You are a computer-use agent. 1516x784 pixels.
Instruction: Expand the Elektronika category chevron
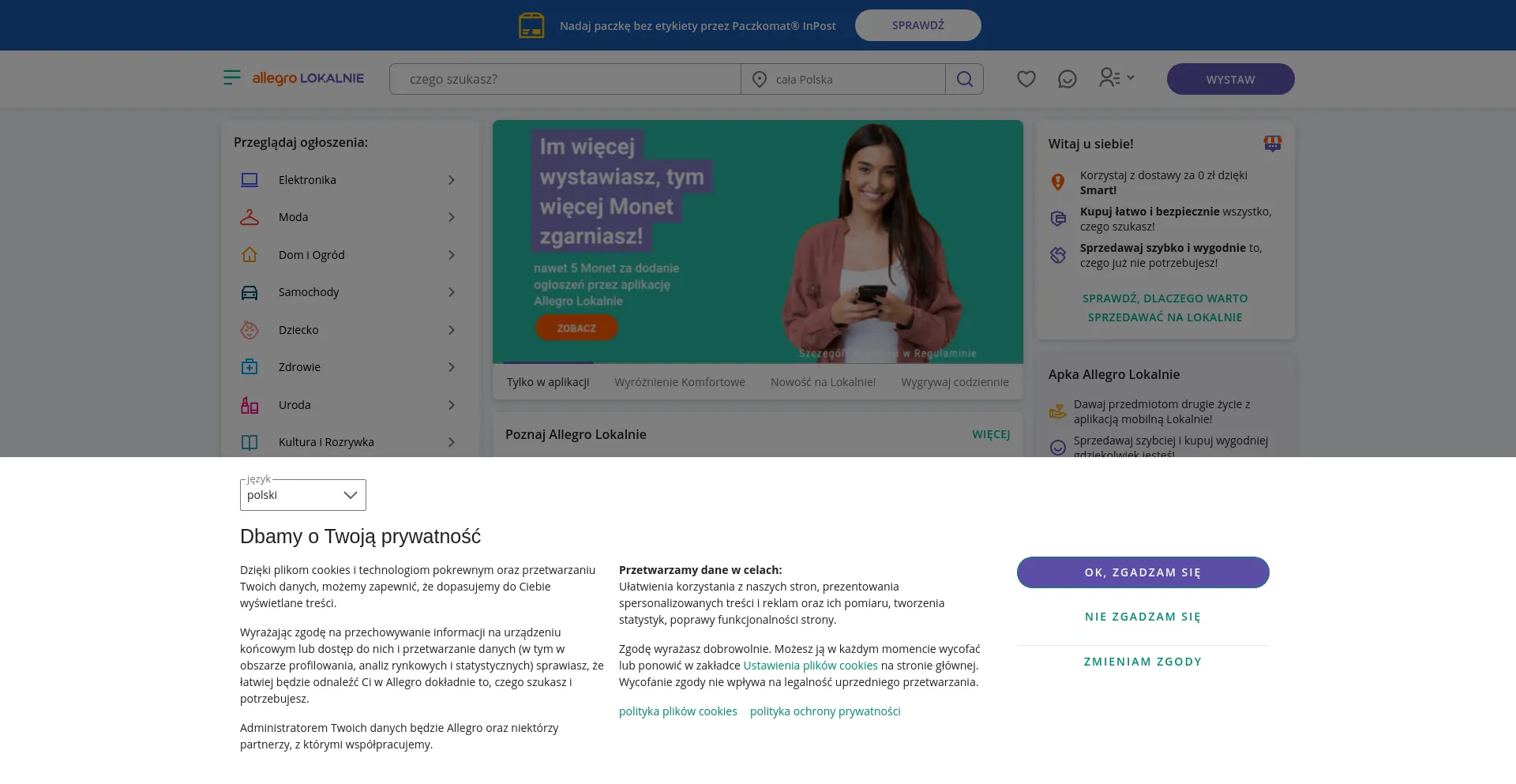pyautogui.click(x=452, y=180)
